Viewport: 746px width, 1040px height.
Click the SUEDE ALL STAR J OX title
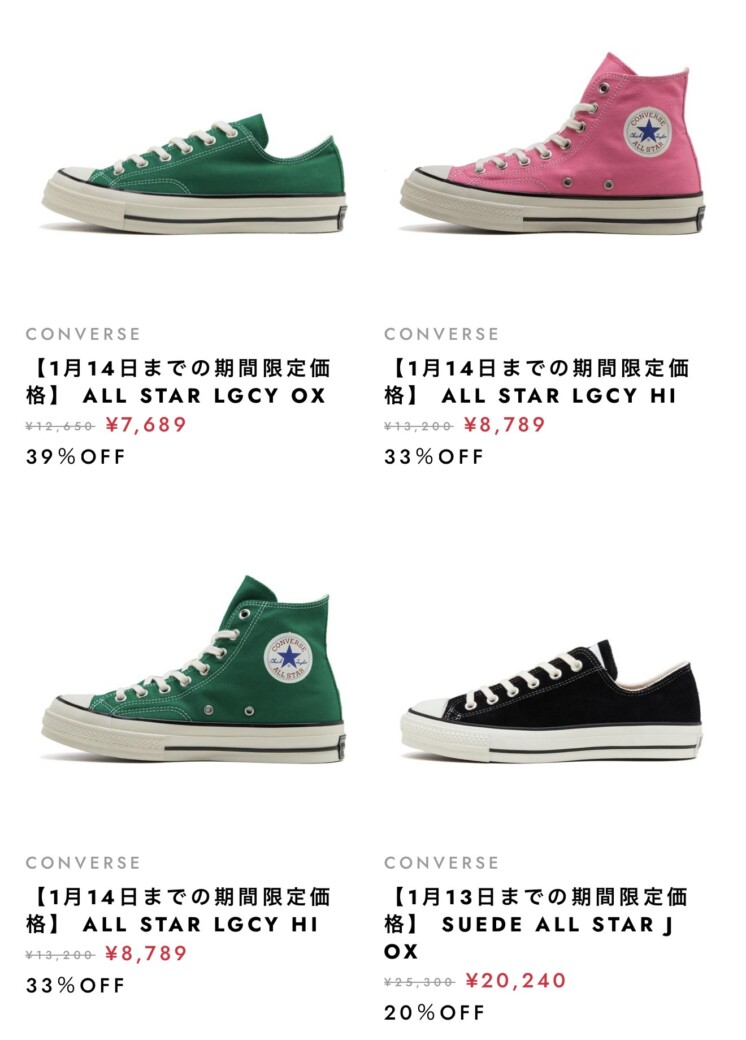coord(537,924)
